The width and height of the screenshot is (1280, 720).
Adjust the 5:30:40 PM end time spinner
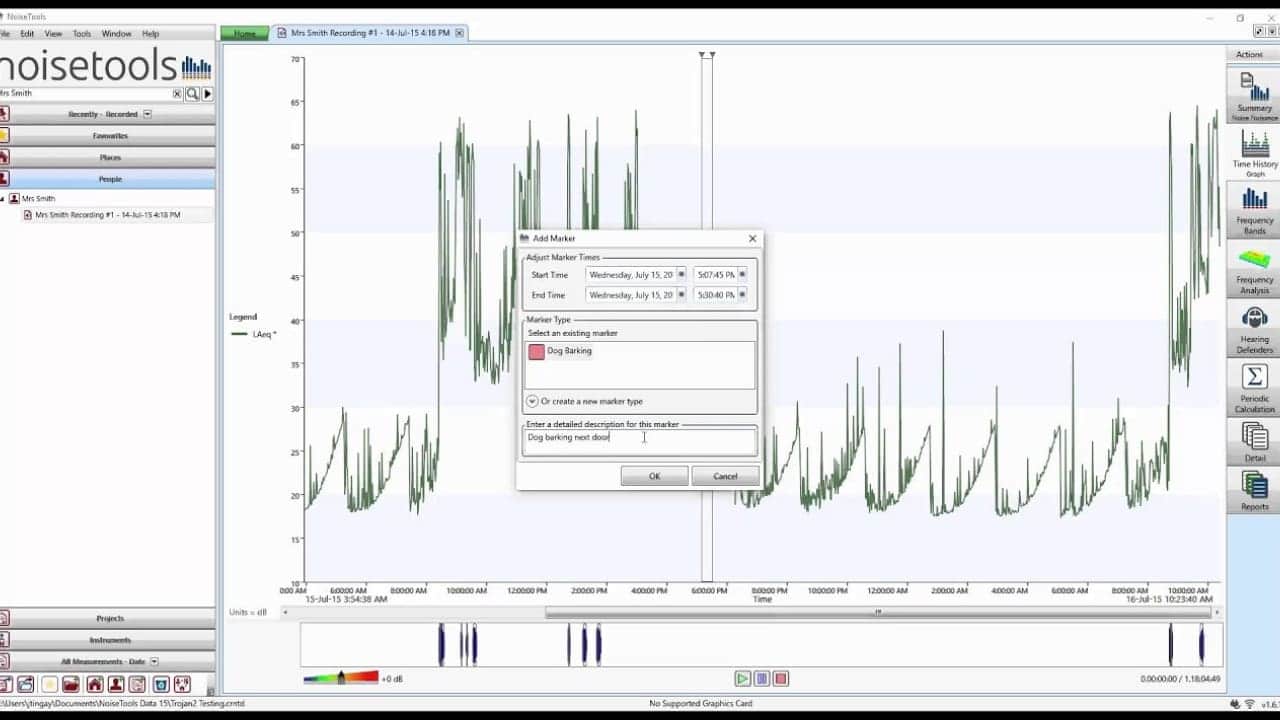click(x=742, y=295)
